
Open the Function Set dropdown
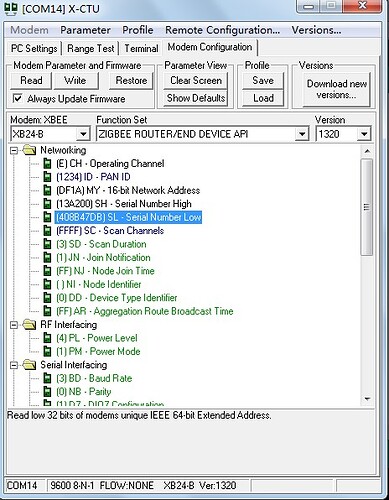coord(302,134)
